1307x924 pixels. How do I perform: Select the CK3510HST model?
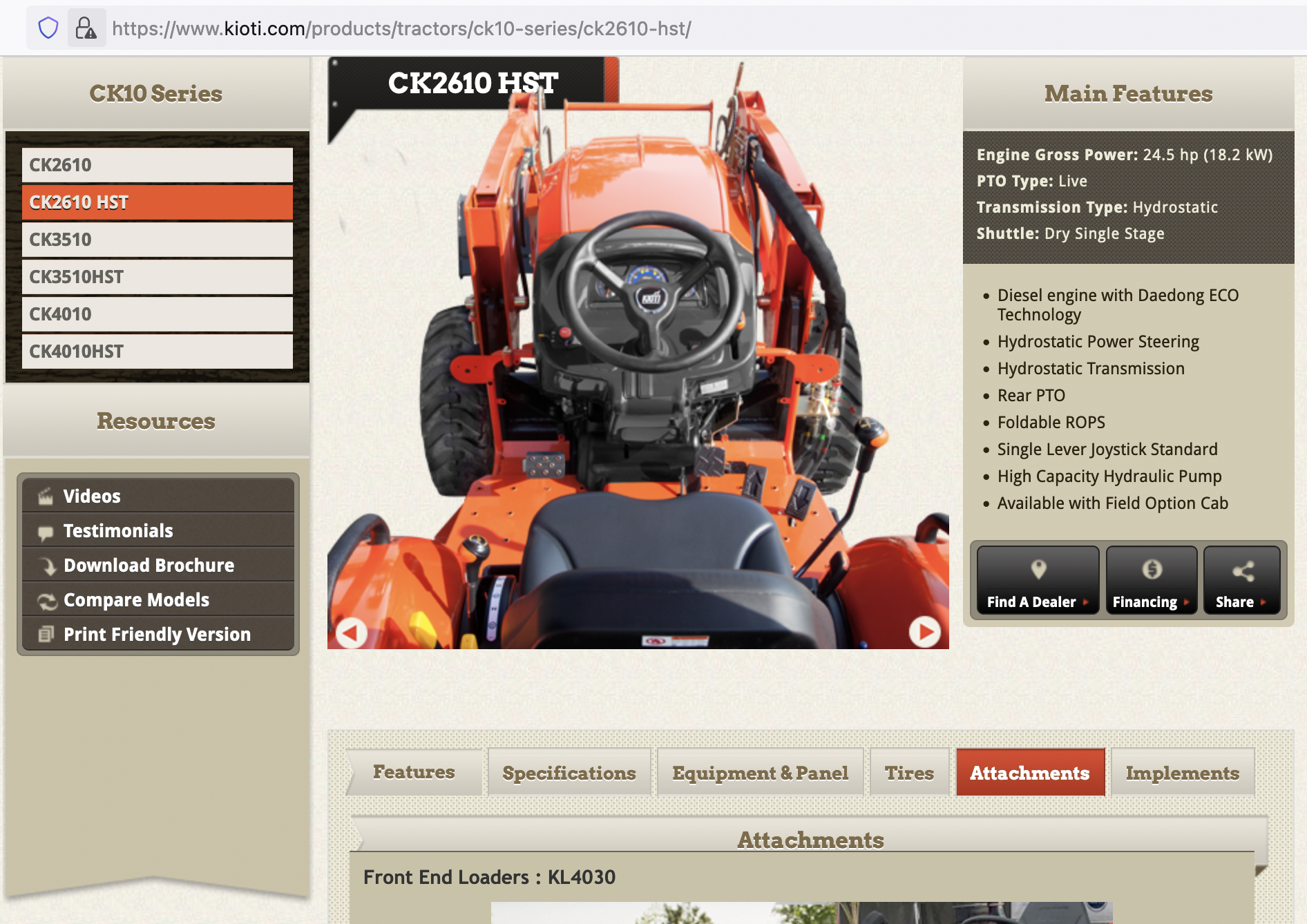pos(158,277)
